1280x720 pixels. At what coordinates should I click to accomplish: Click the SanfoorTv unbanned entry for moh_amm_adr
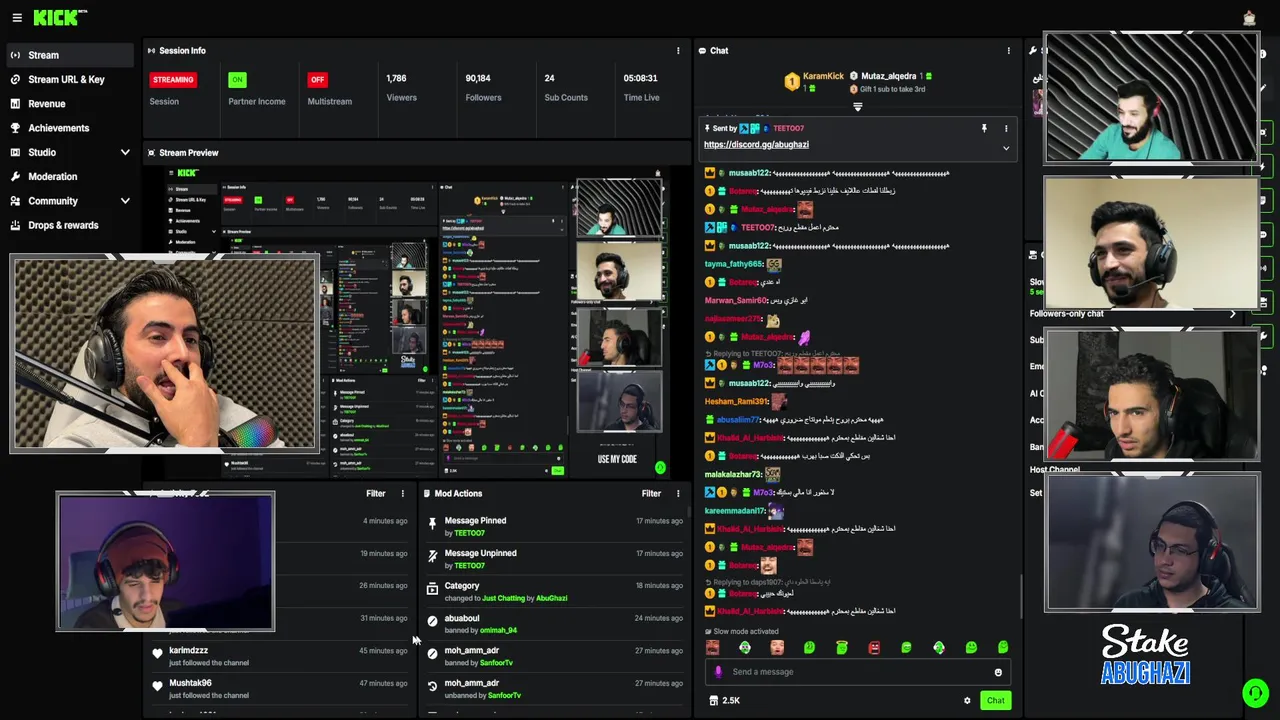tap(554, 689)
